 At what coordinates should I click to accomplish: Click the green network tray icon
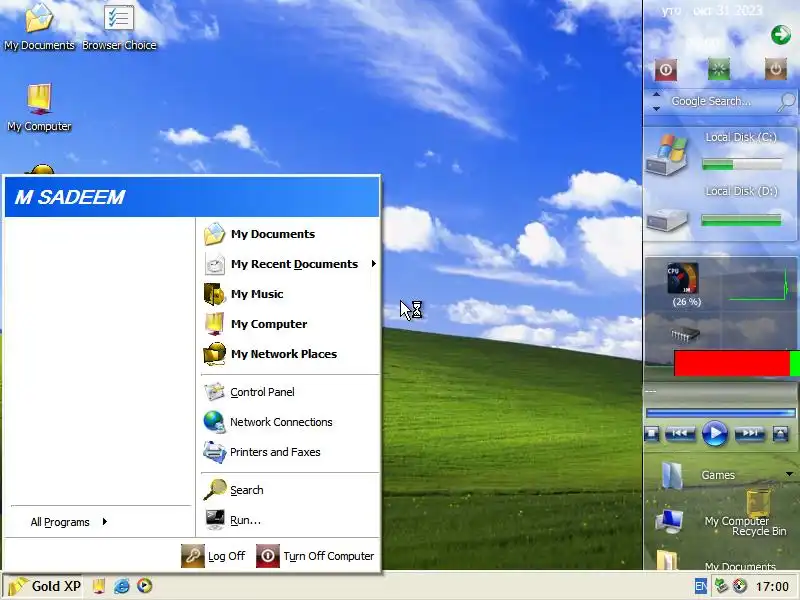point(720,586)
